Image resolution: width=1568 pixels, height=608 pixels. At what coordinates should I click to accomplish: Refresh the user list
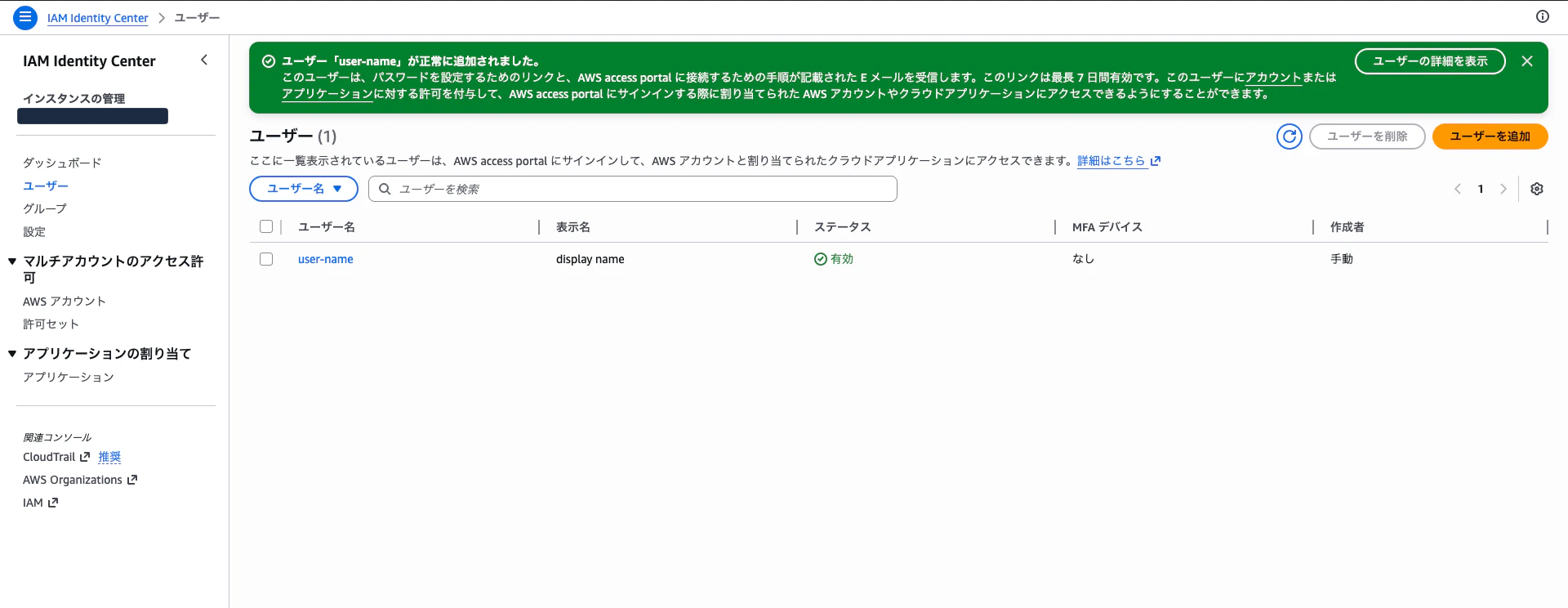click(1290, 136)
